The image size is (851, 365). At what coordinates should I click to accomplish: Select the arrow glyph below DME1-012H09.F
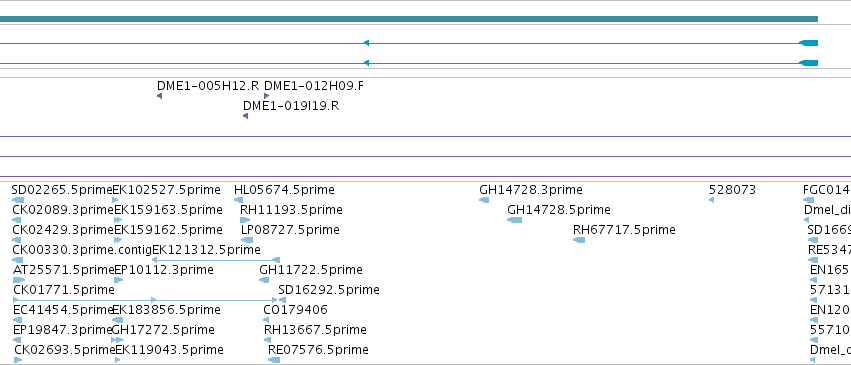click(x=266, y=96)
